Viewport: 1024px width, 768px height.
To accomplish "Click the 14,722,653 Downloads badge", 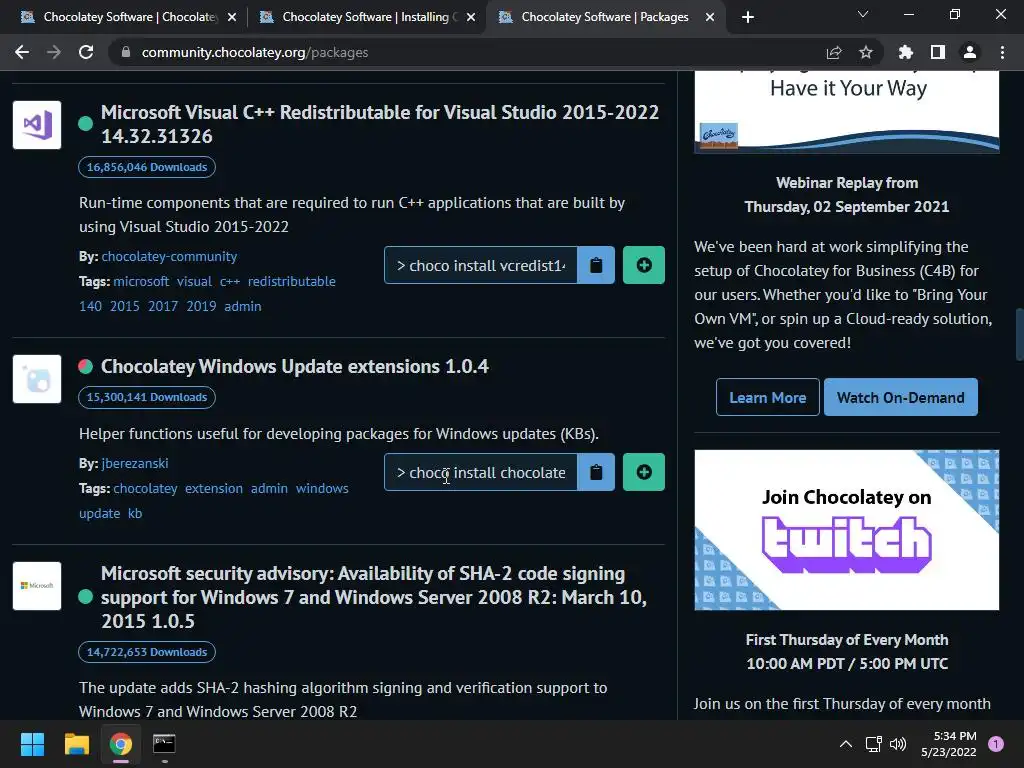I will [147, 652].
